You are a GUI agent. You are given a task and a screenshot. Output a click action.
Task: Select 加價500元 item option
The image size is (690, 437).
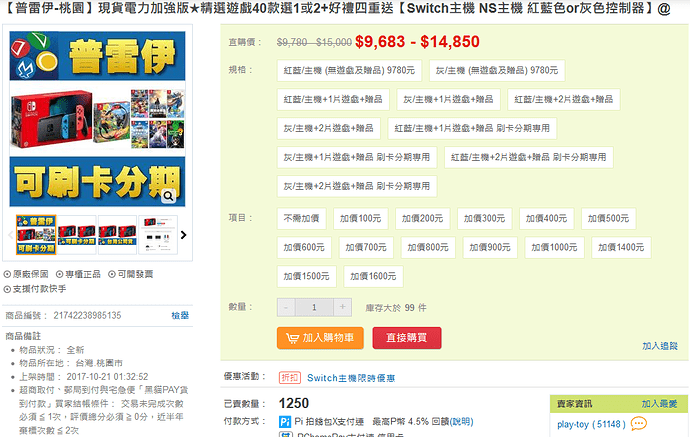tap(609, 219)
